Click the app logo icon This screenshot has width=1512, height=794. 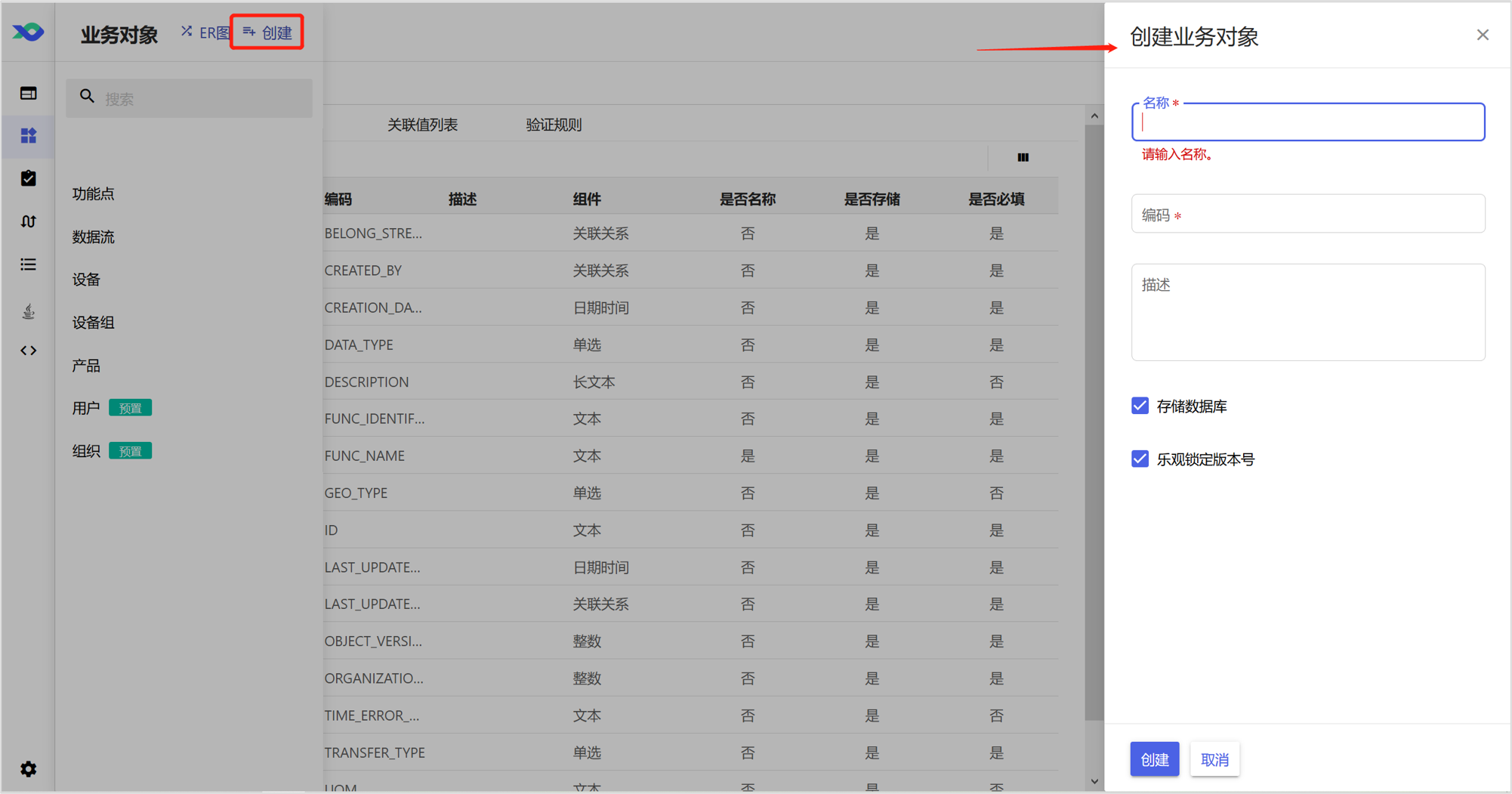point(28,32)
